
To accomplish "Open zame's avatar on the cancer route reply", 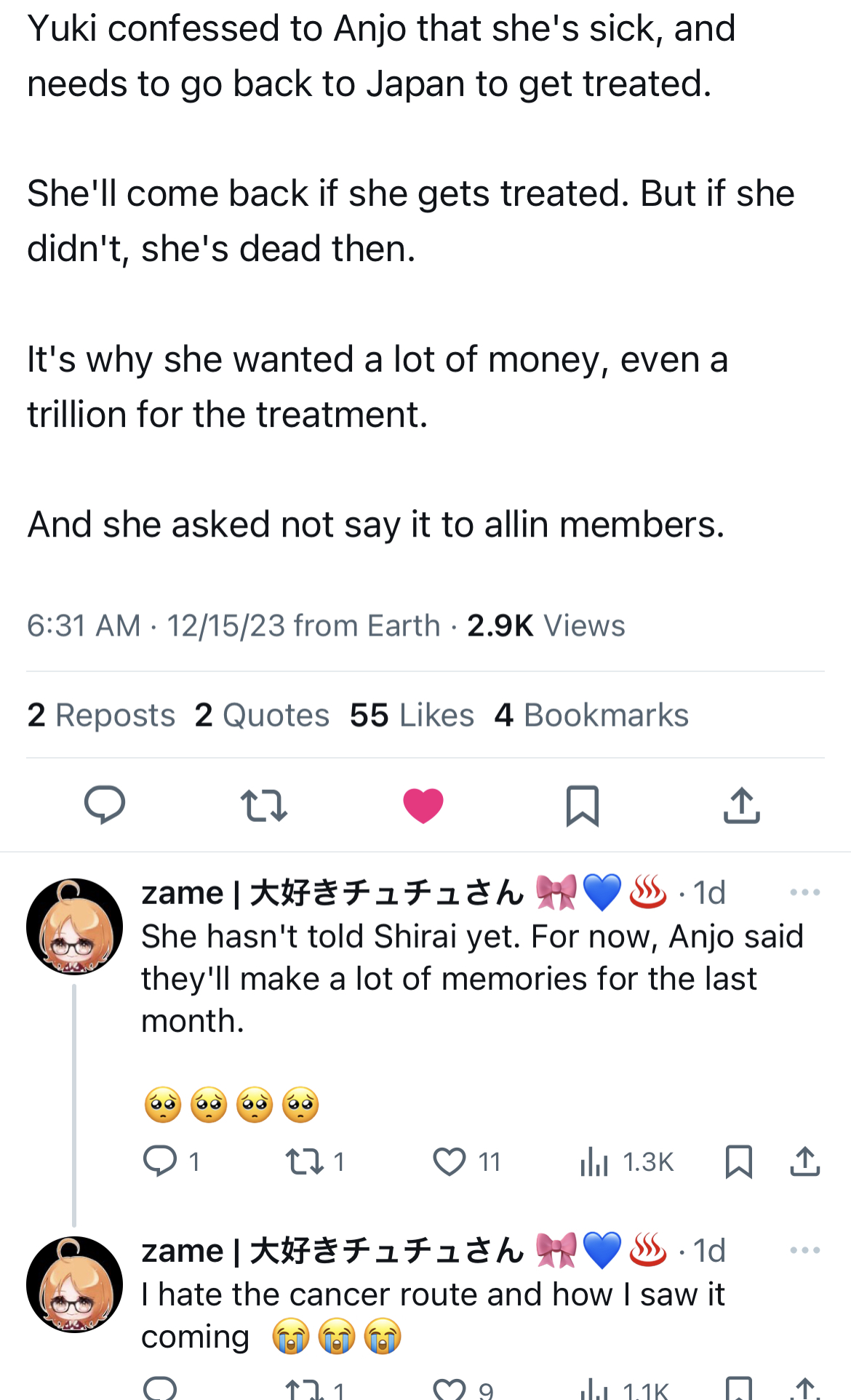I will pyautogui.click(x=74, y=1284).
